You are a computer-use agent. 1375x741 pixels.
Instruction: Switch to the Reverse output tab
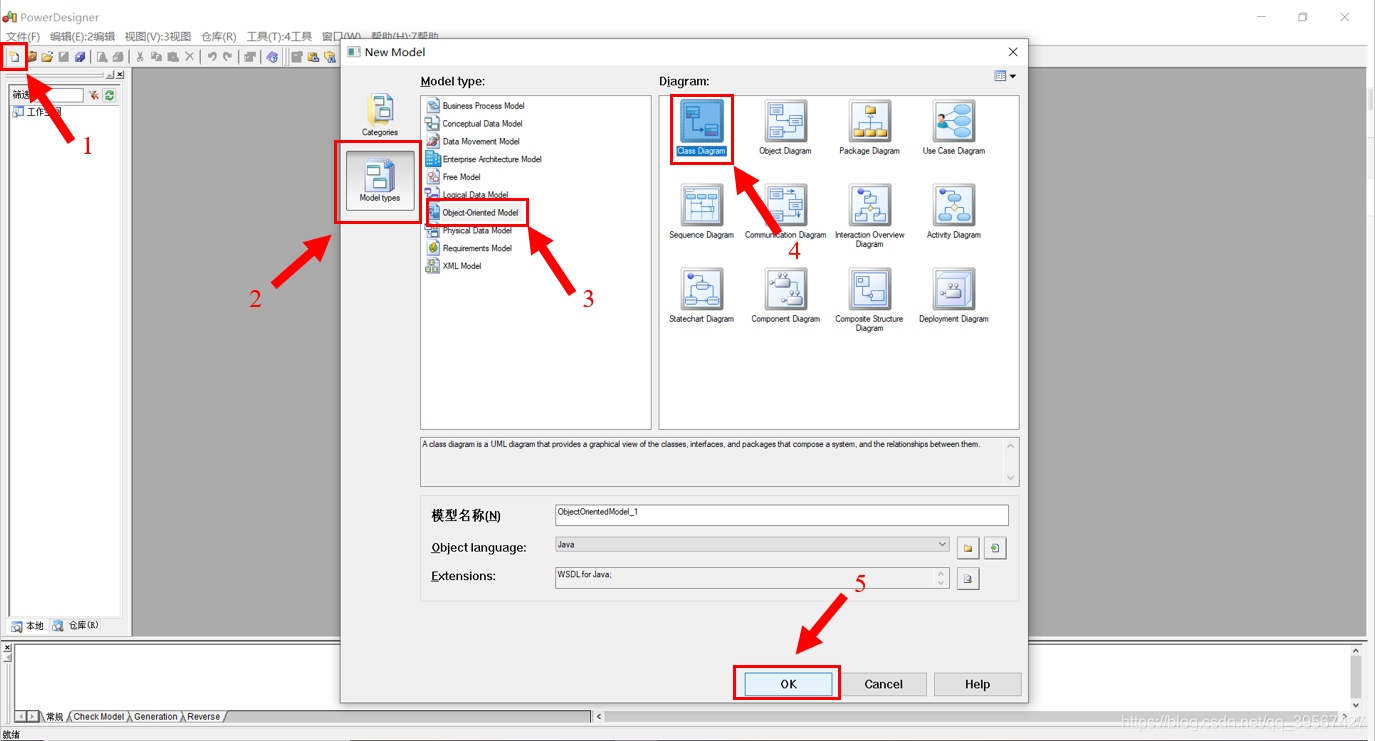pos(204,717)
